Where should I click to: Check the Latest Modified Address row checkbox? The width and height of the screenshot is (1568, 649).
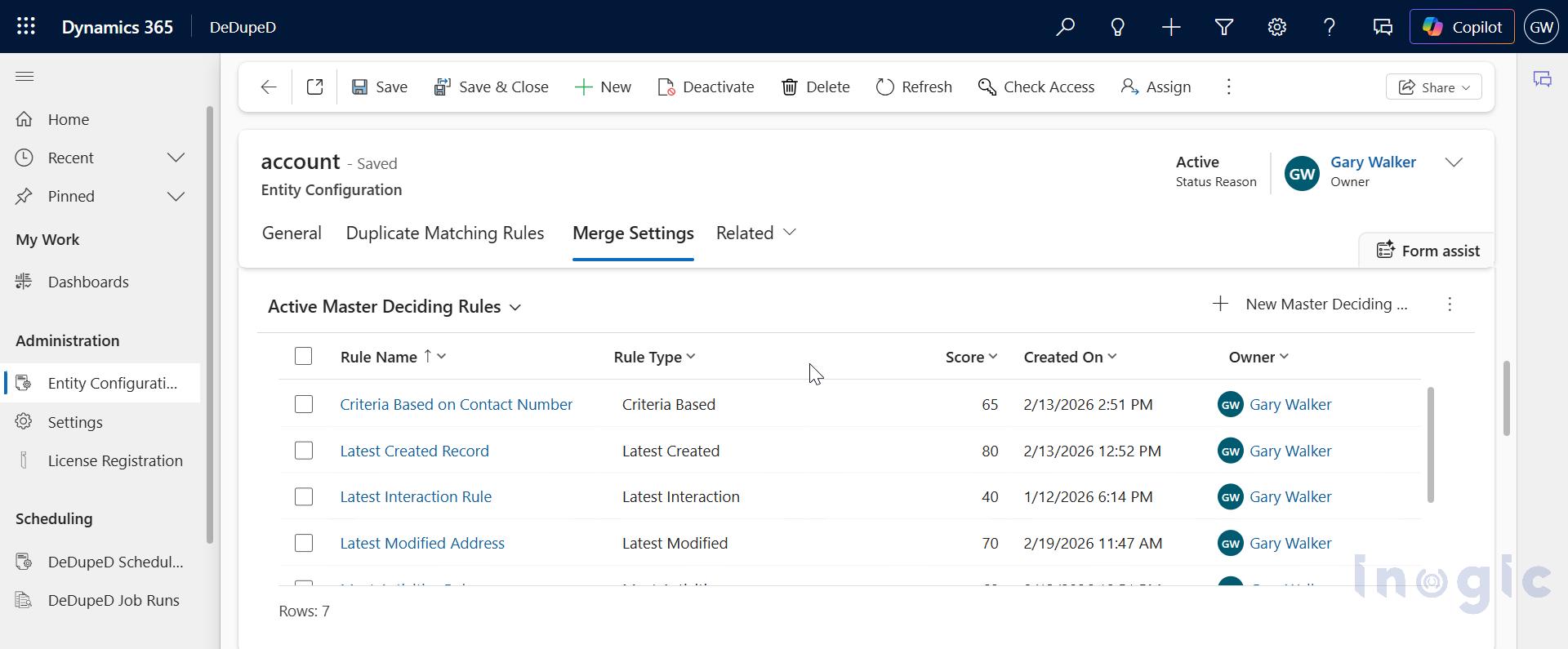click(x=304, y=543)
